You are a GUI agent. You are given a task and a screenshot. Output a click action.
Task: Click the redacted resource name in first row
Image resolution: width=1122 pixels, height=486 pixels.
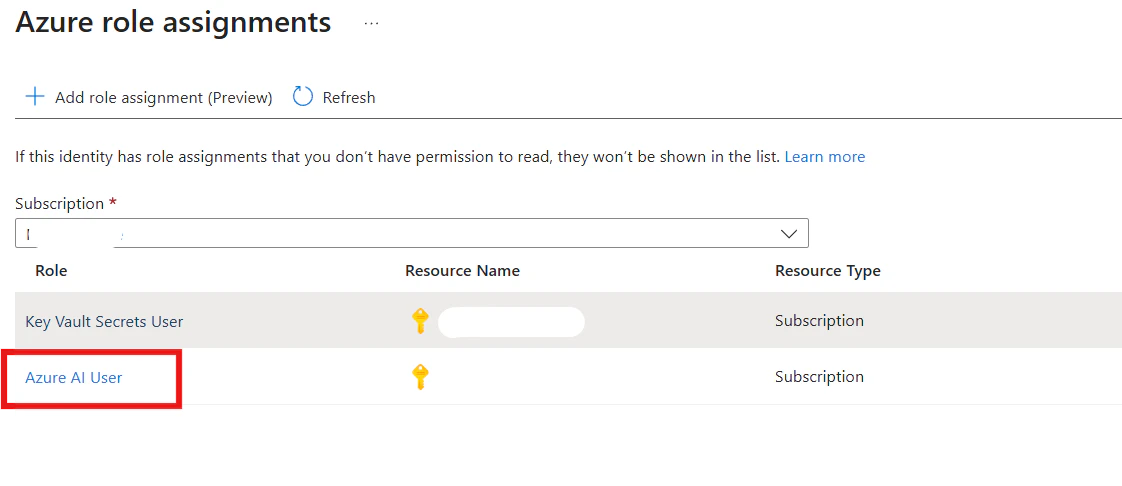pos(511,322)
